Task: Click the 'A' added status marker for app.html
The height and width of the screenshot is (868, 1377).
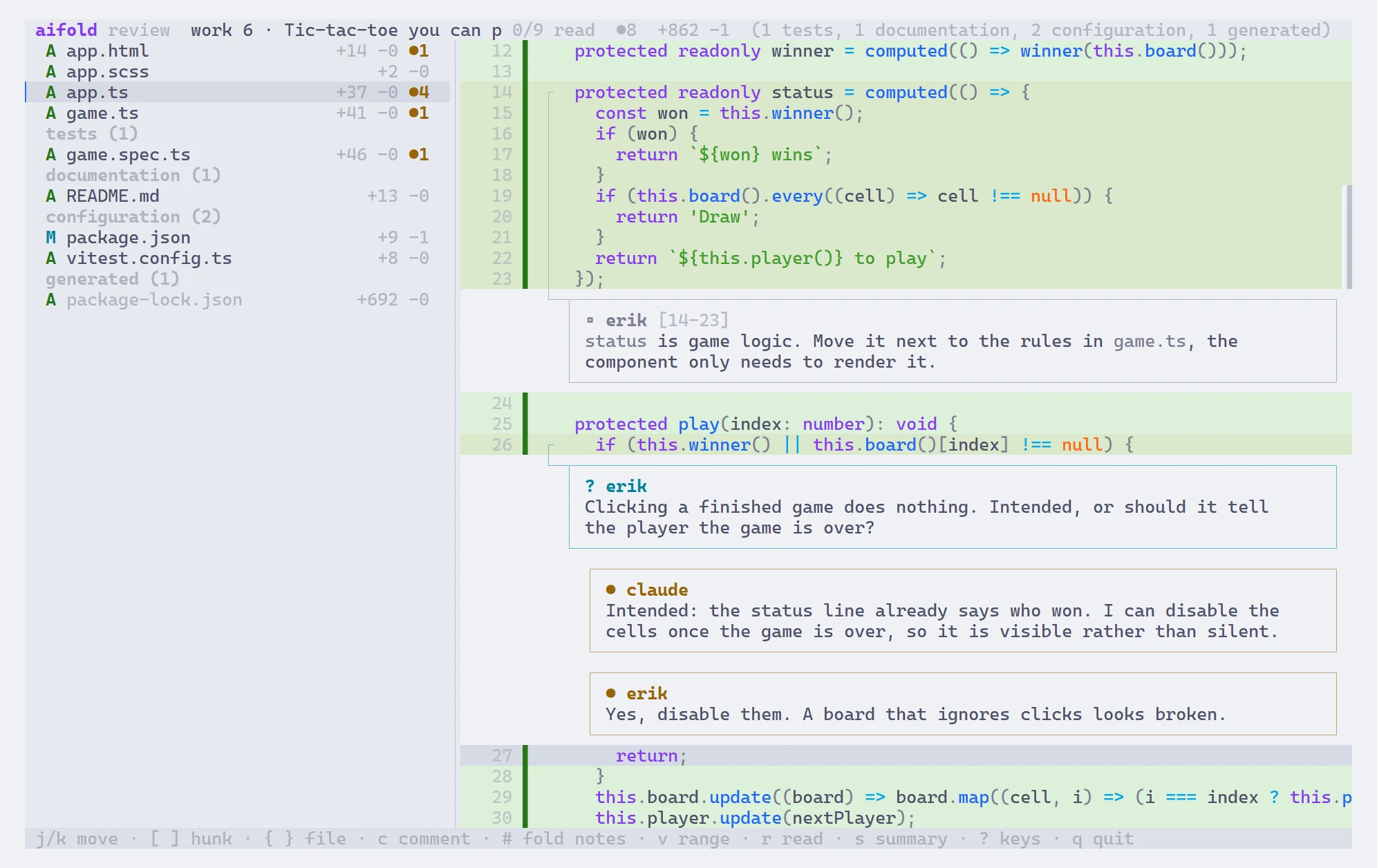Action: 51,51
